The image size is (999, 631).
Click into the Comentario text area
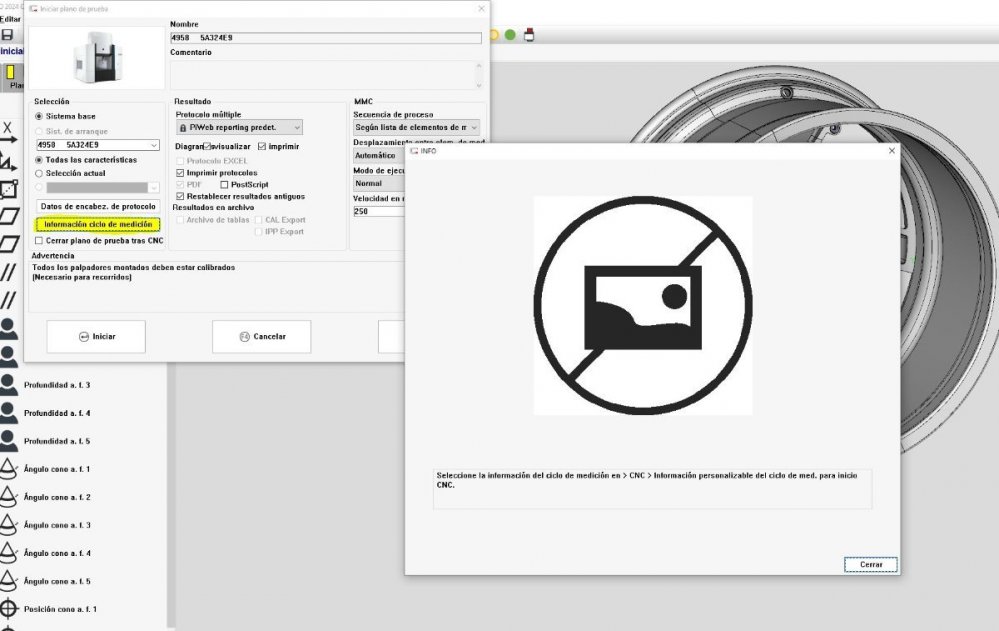pos(322,75)
